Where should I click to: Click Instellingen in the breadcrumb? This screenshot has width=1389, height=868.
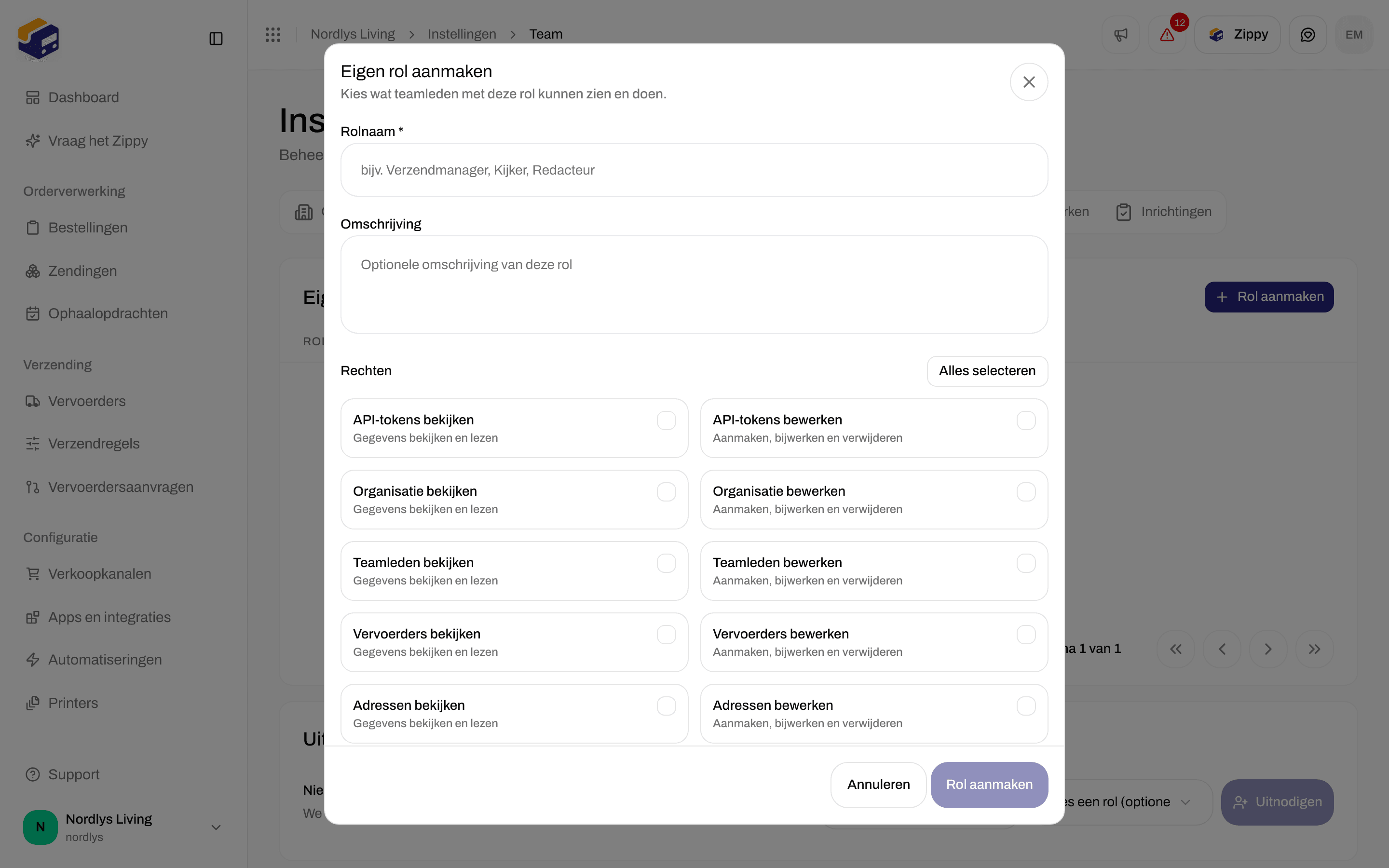tap(462, 34)
